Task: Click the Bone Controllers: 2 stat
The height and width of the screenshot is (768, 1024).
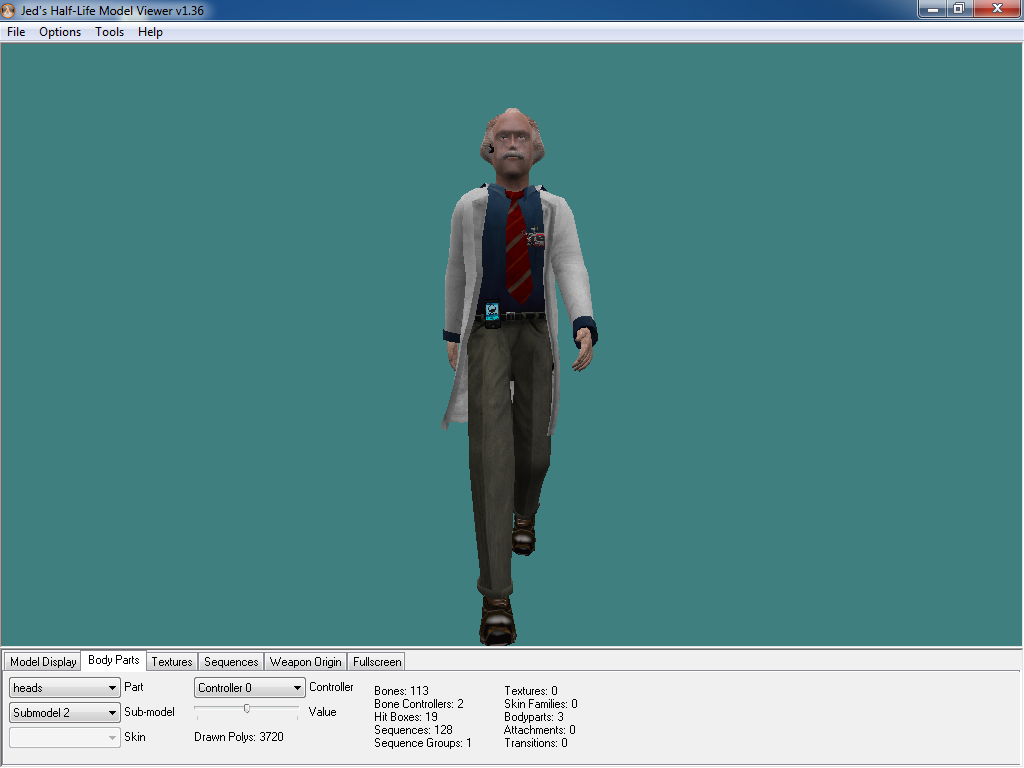Action: (419, 703)
